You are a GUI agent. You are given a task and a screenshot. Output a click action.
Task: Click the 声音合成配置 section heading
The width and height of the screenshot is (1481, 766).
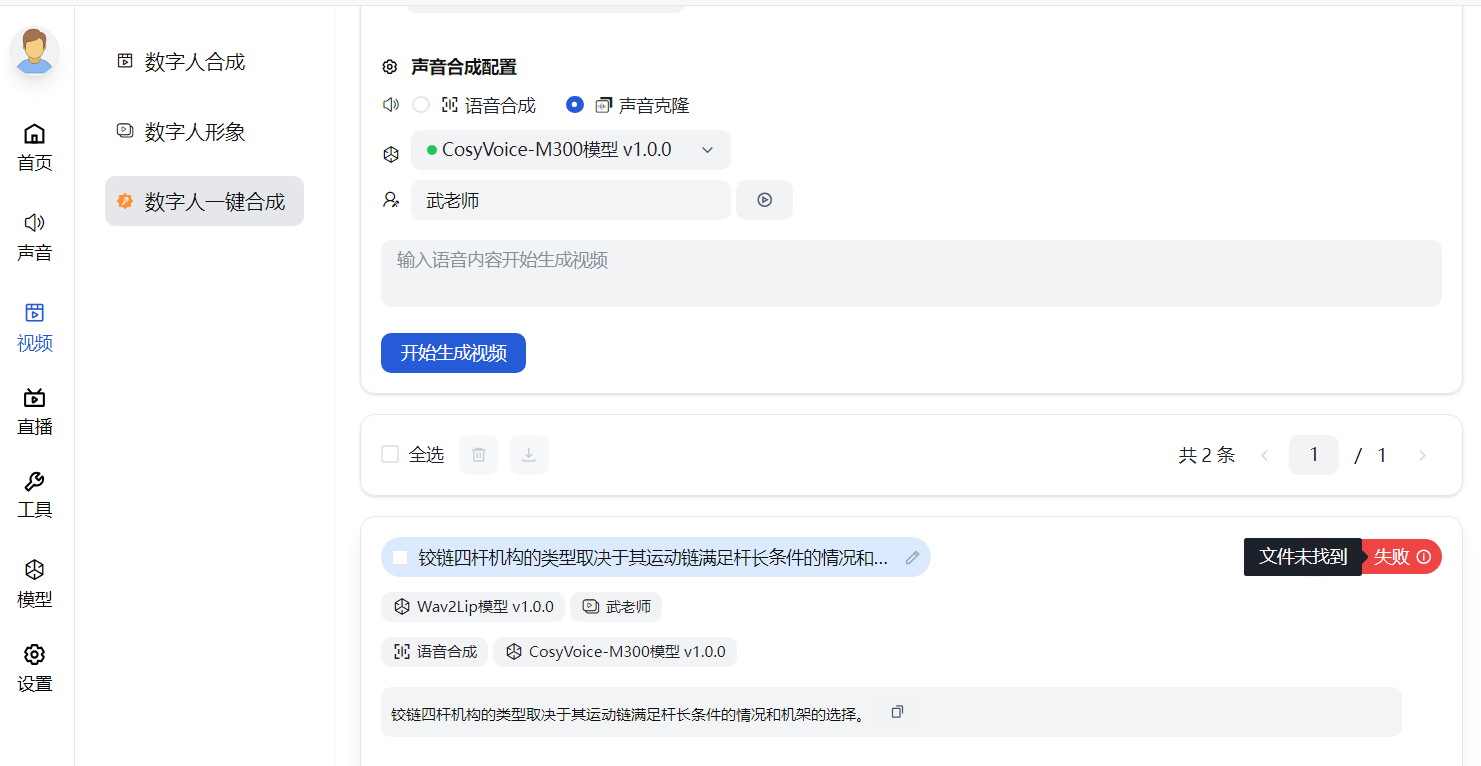click(x=464, y=67)
